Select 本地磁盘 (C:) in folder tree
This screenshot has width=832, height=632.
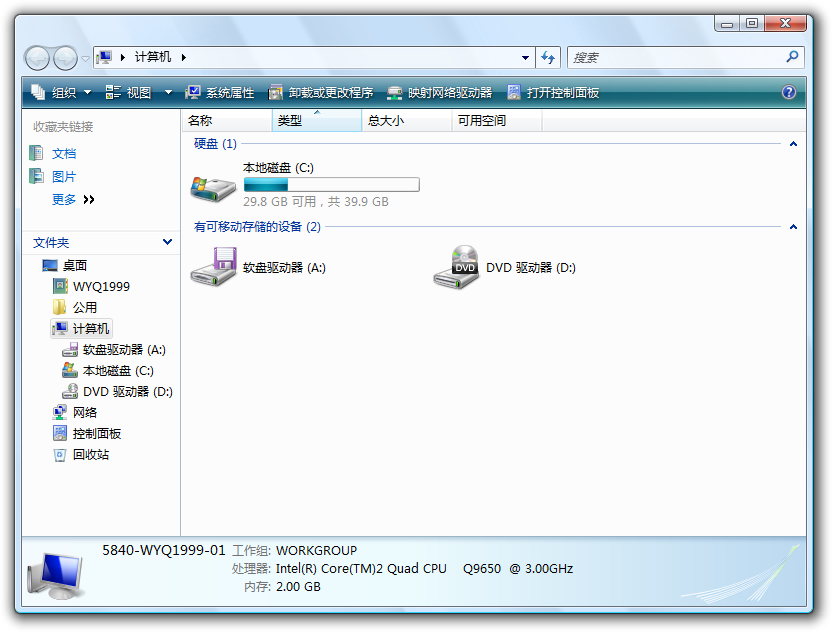tap(118, 370)
